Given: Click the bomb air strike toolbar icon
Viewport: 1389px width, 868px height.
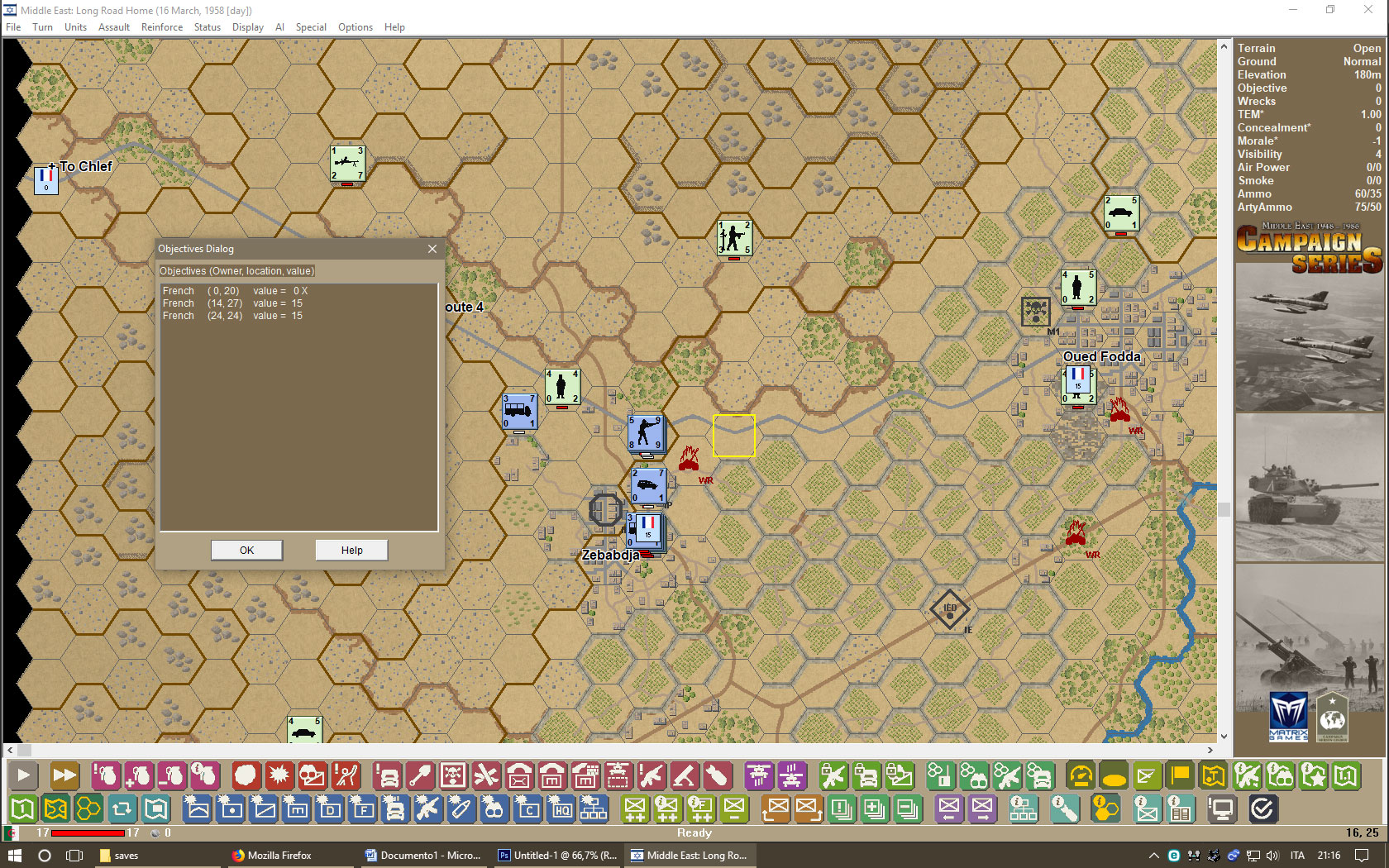Looking at the screenshot, I should (x=718, y=775).
